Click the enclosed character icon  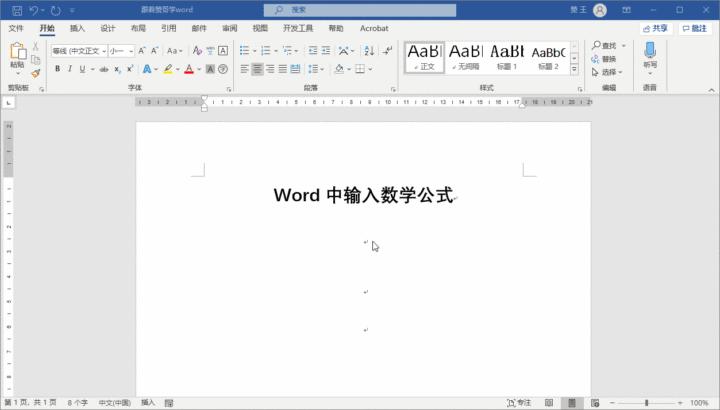pyautogui.click(x=223, y=69)
